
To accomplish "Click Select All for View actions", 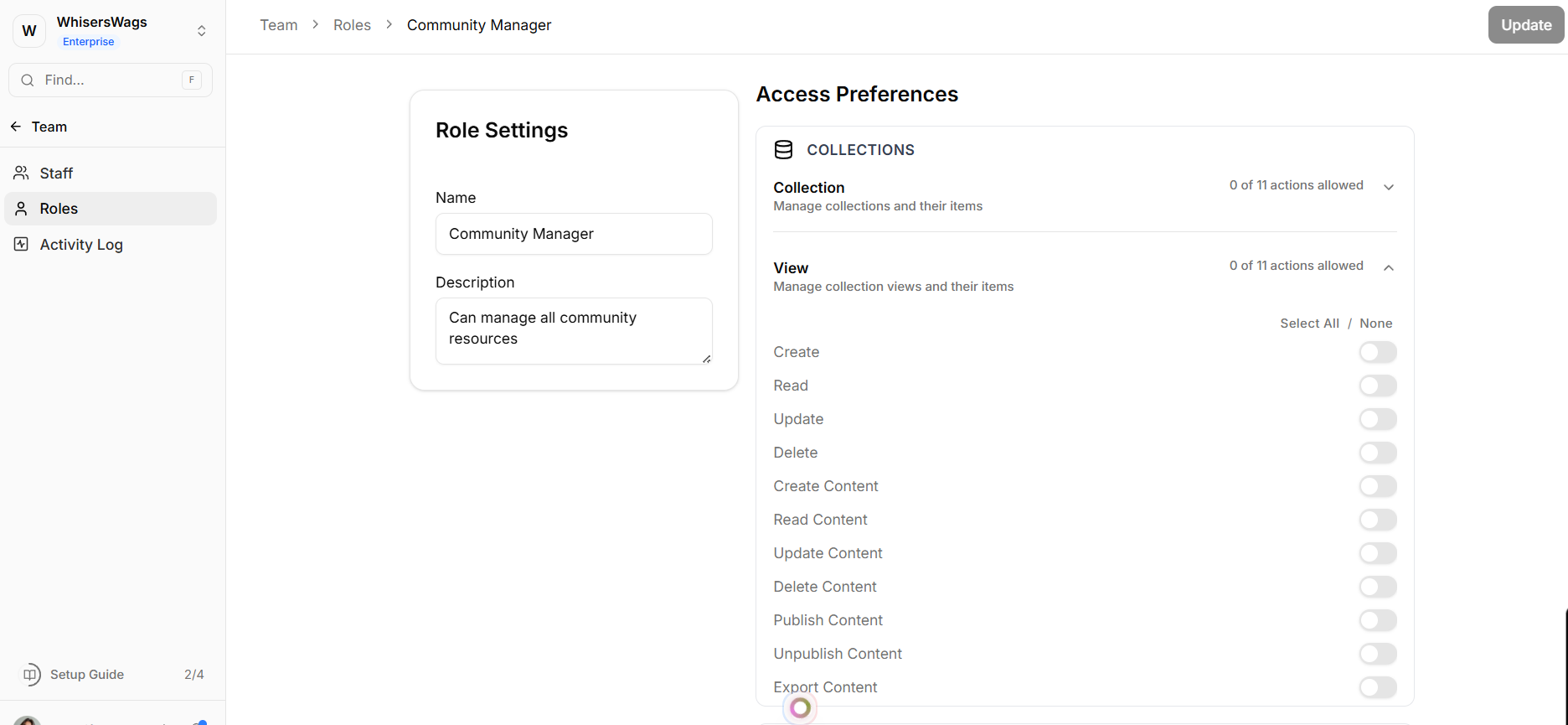I will (x=1309, y=324).
